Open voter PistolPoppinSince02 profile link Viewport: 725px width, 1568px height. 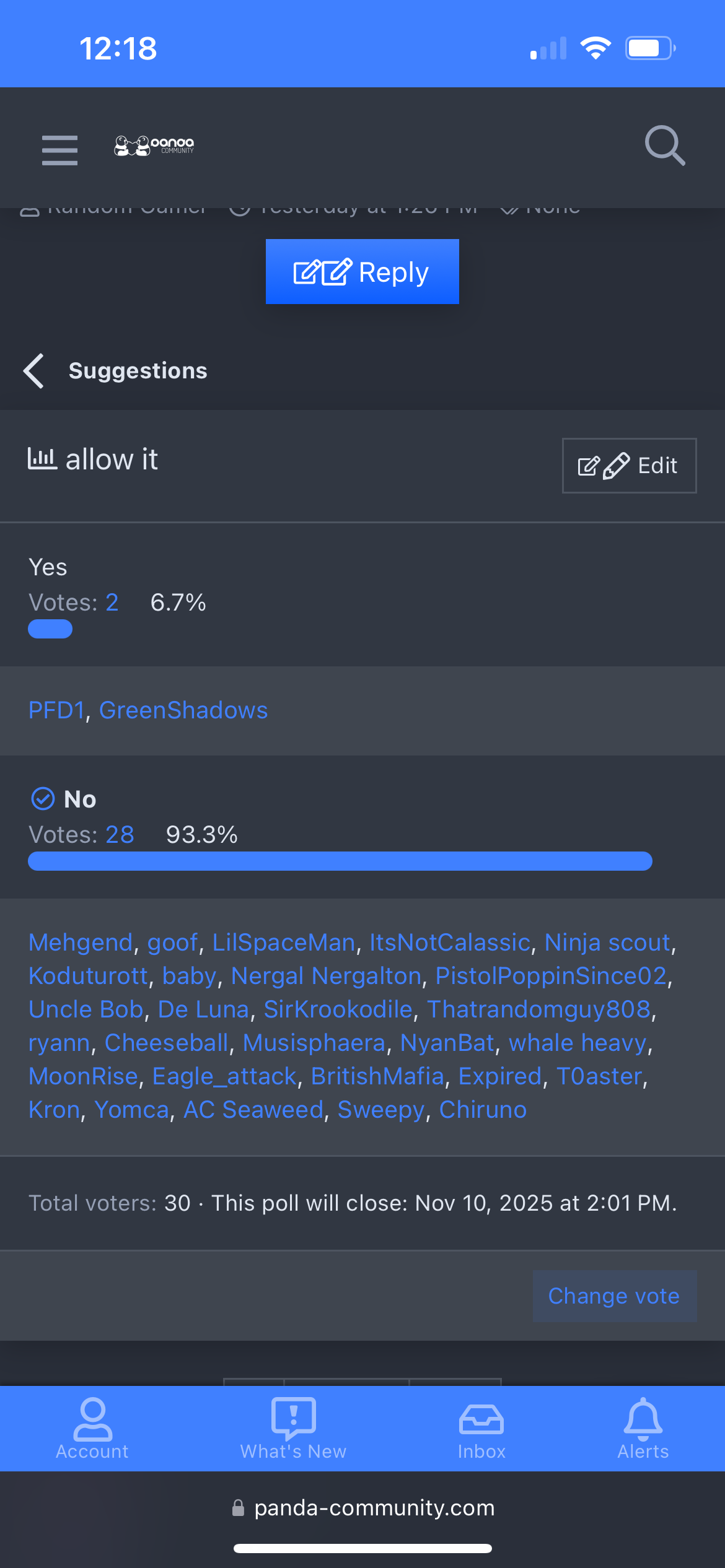coord(551,976)
